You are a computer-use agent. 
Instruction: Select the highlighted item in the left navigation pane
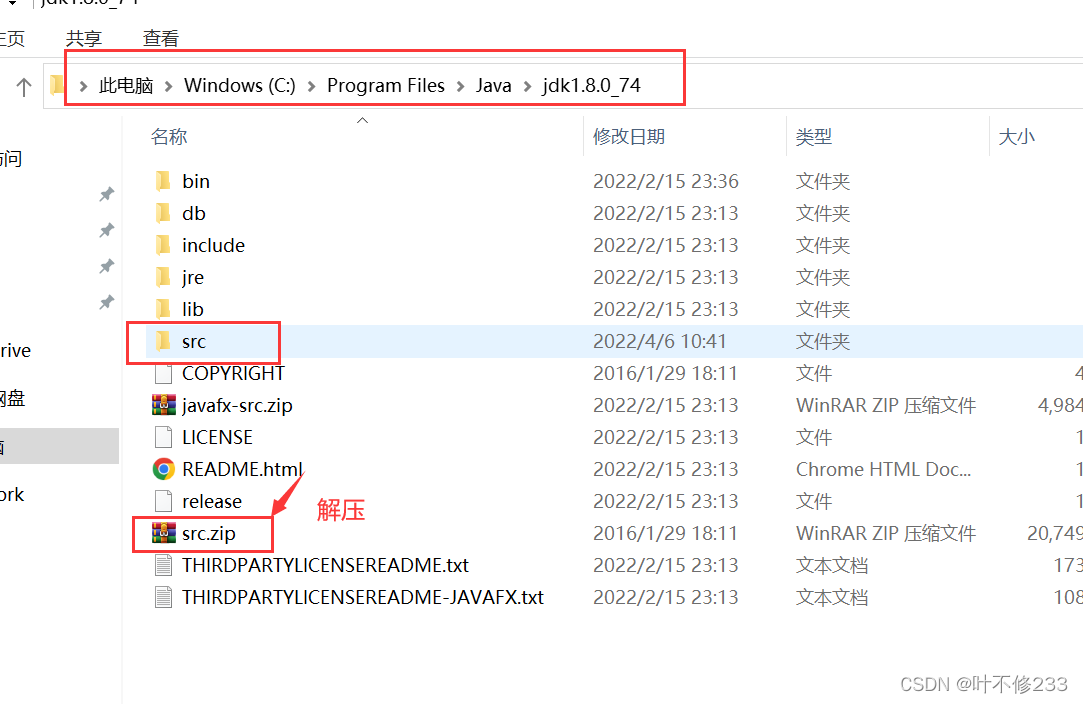[x=59, y=446]
